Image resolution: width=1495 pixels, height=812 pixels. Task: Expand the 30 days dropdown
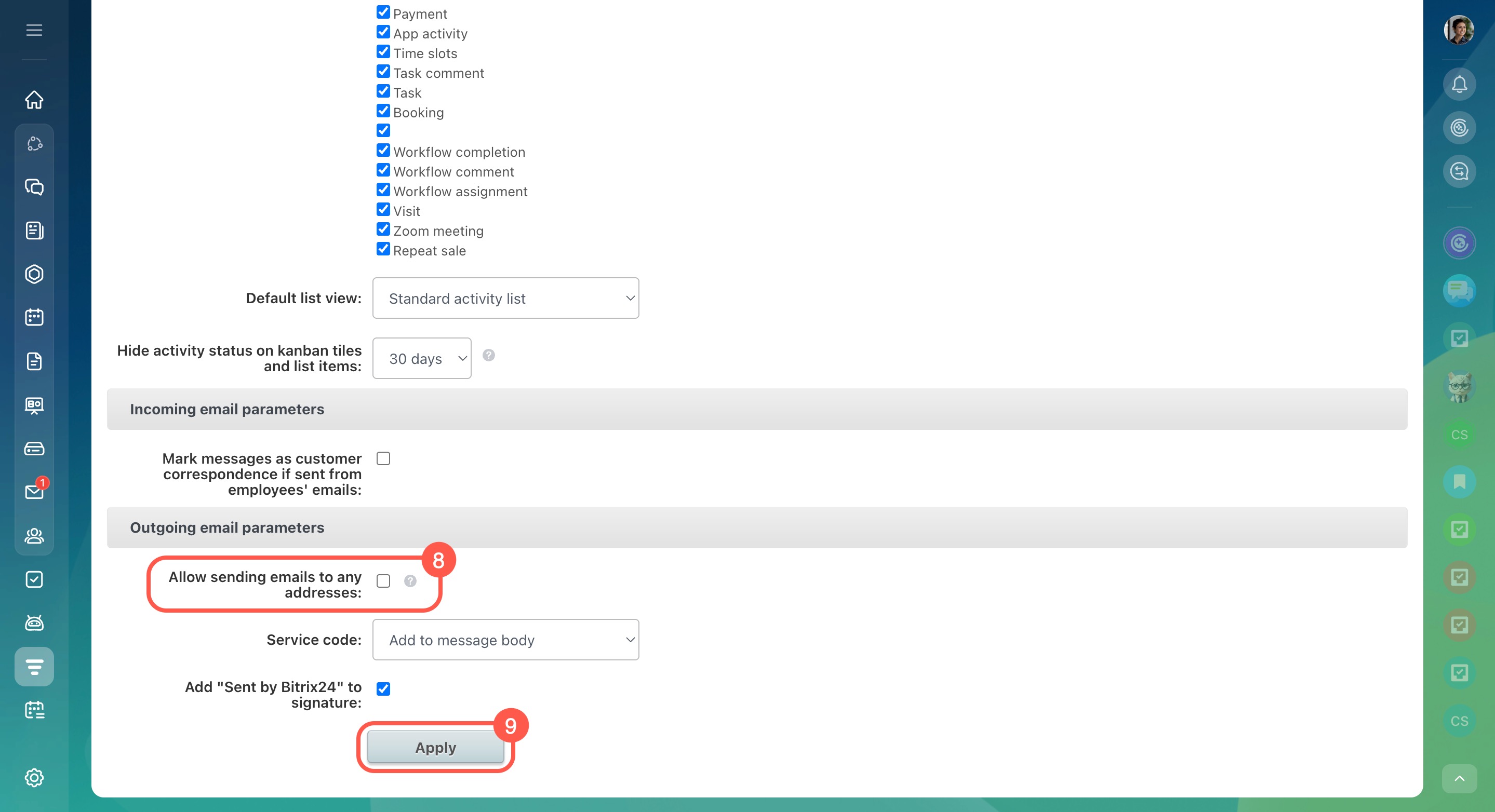421,358
